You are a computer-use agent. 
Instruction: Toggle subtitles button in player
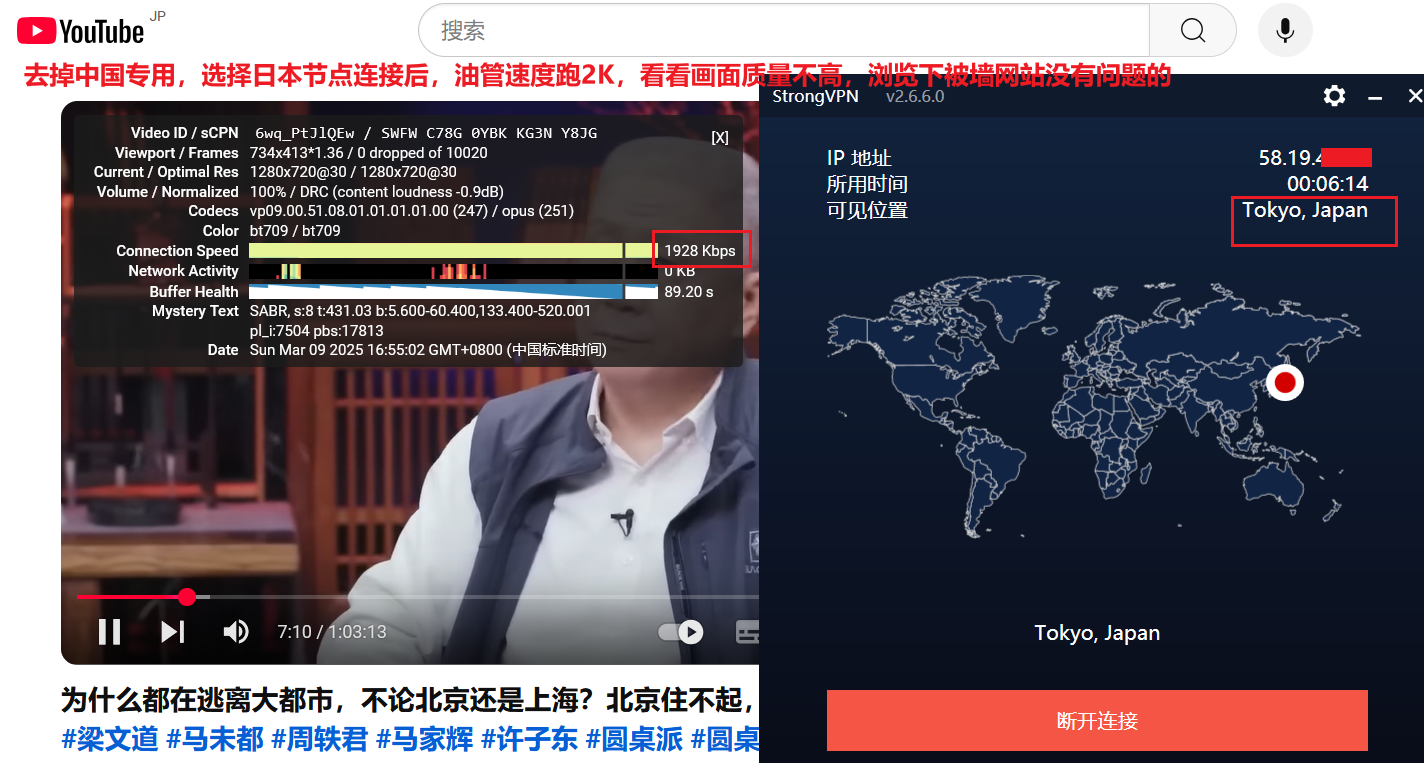click(748, 632)
